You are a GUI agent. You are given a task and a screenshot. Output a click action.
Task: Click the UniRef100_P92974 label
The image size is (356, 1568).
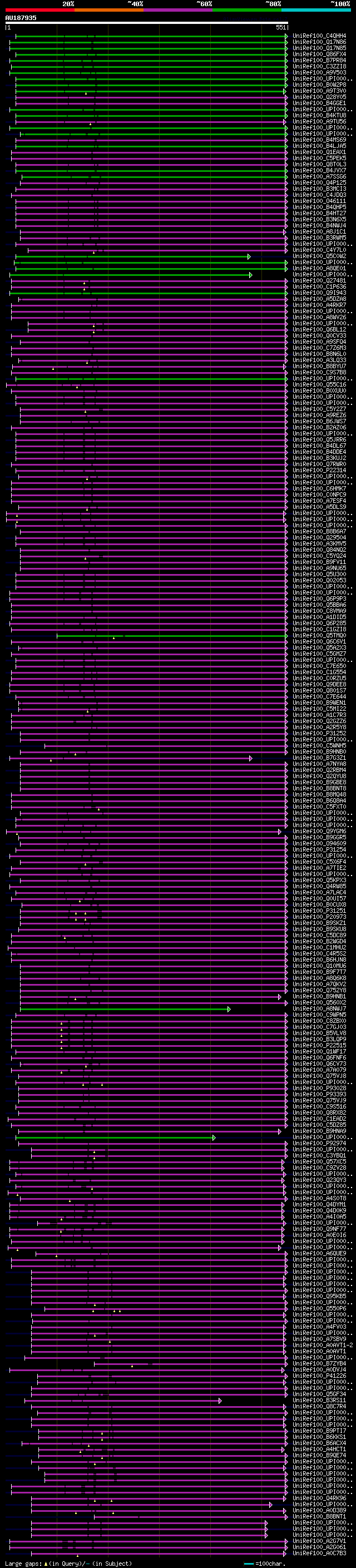(319, 1143)
